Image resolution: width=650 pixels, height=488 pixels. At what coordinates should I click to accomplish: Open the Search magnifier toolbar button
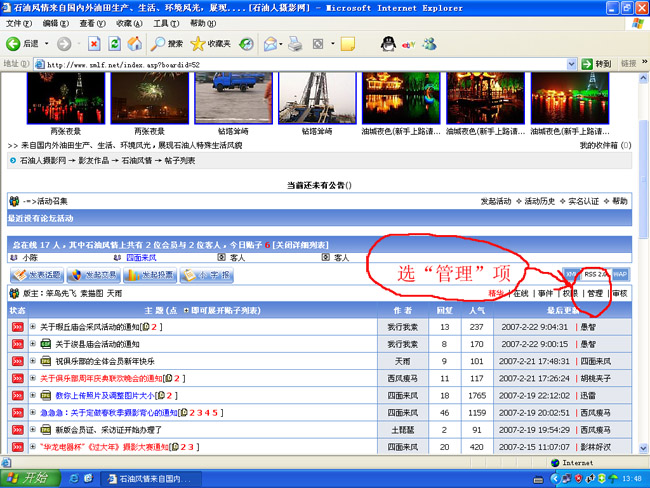point(166,44)
